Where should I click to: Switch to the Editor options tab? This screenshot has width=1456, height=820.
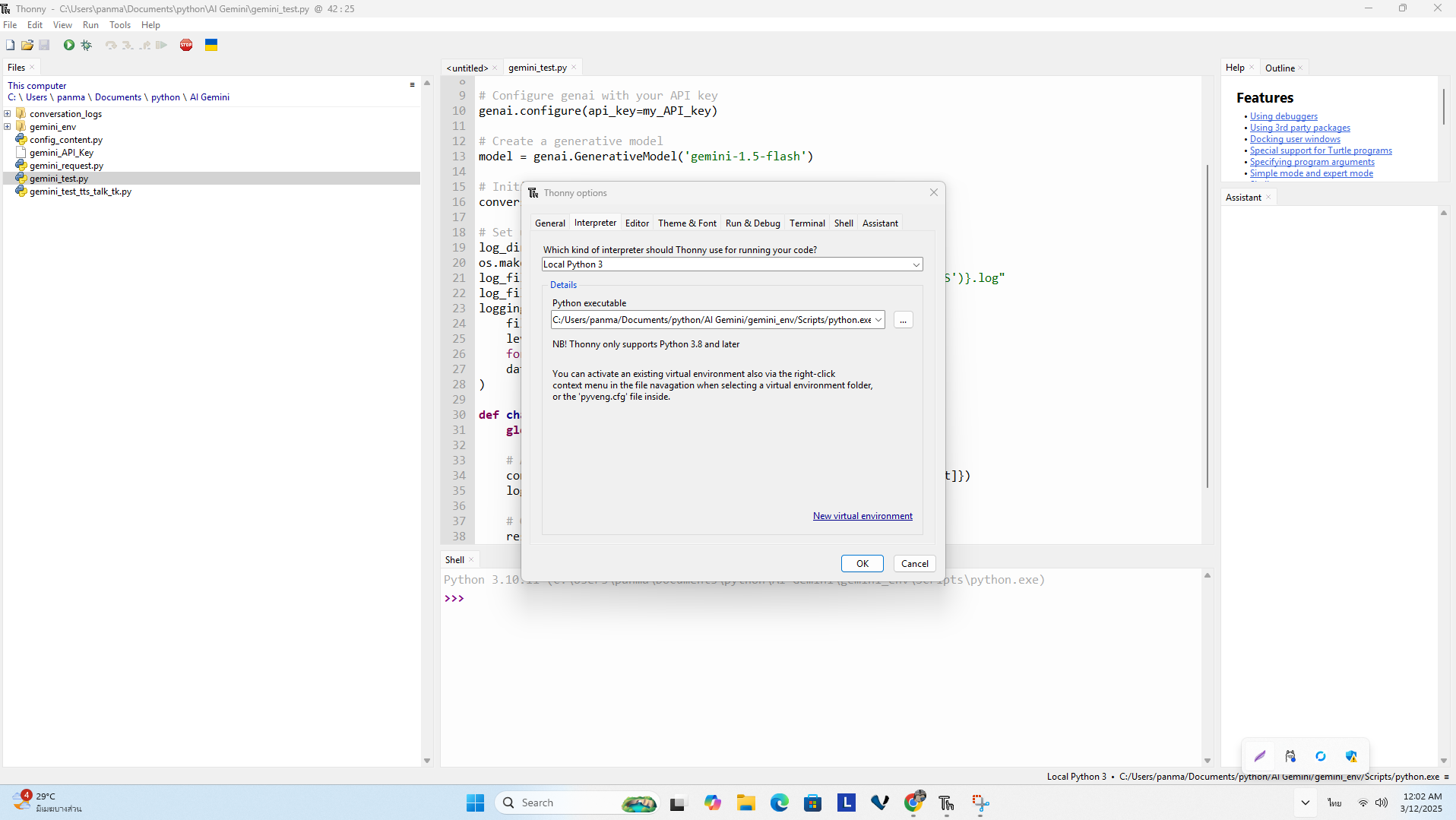(x=637, y=223)
